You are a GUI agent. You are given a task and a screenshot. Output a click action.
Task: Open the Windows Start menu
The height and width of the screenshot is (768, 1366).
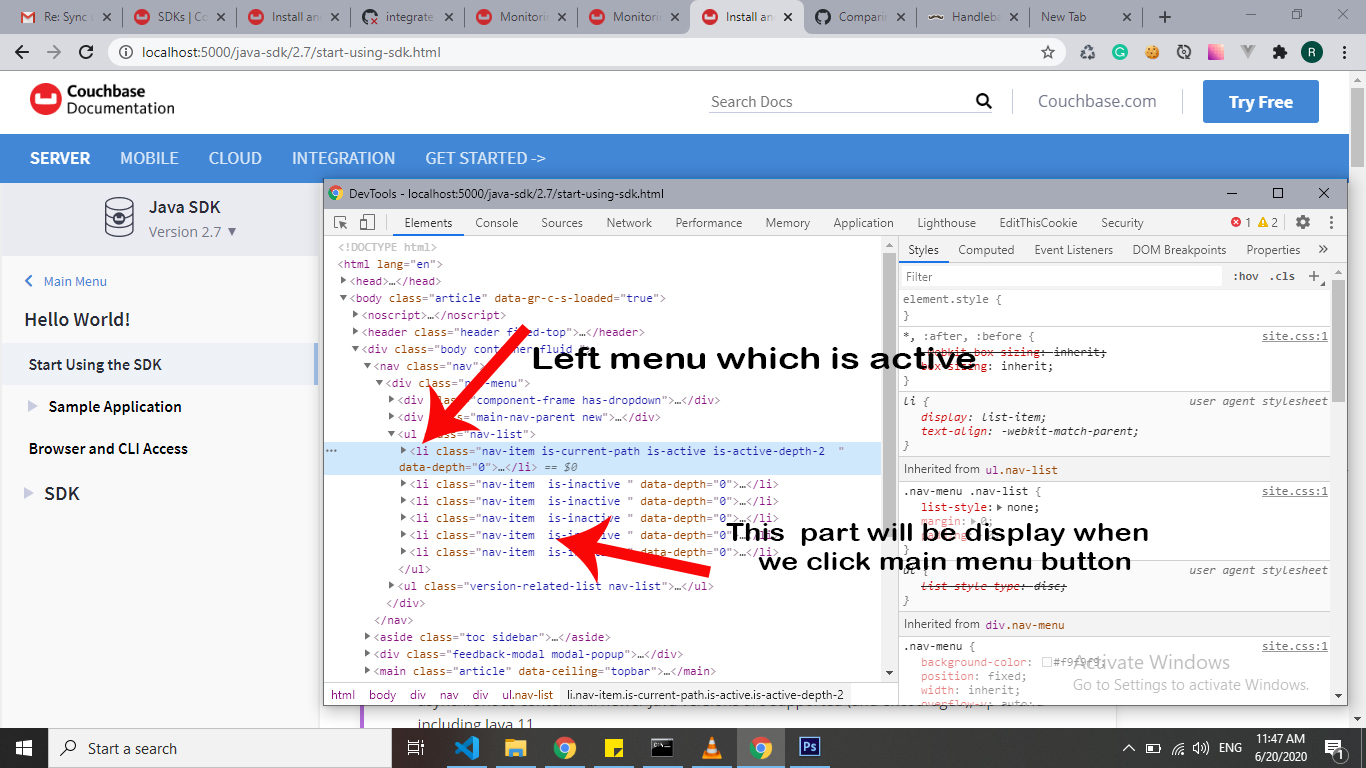pos(24,748)
